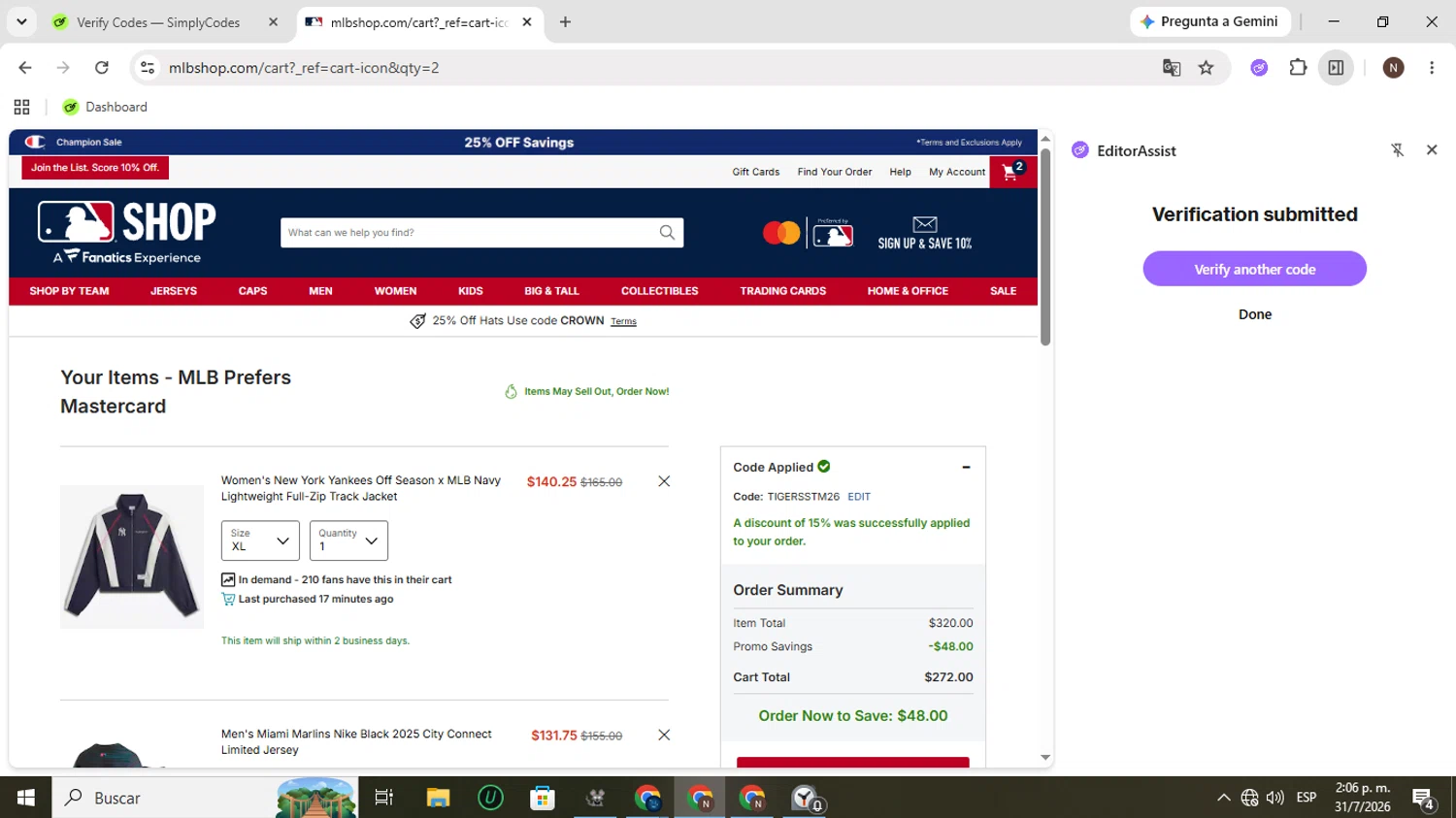Open the Dashboard bookmark
Viewport: 1456px width, 818px height.
click(105, 107)
